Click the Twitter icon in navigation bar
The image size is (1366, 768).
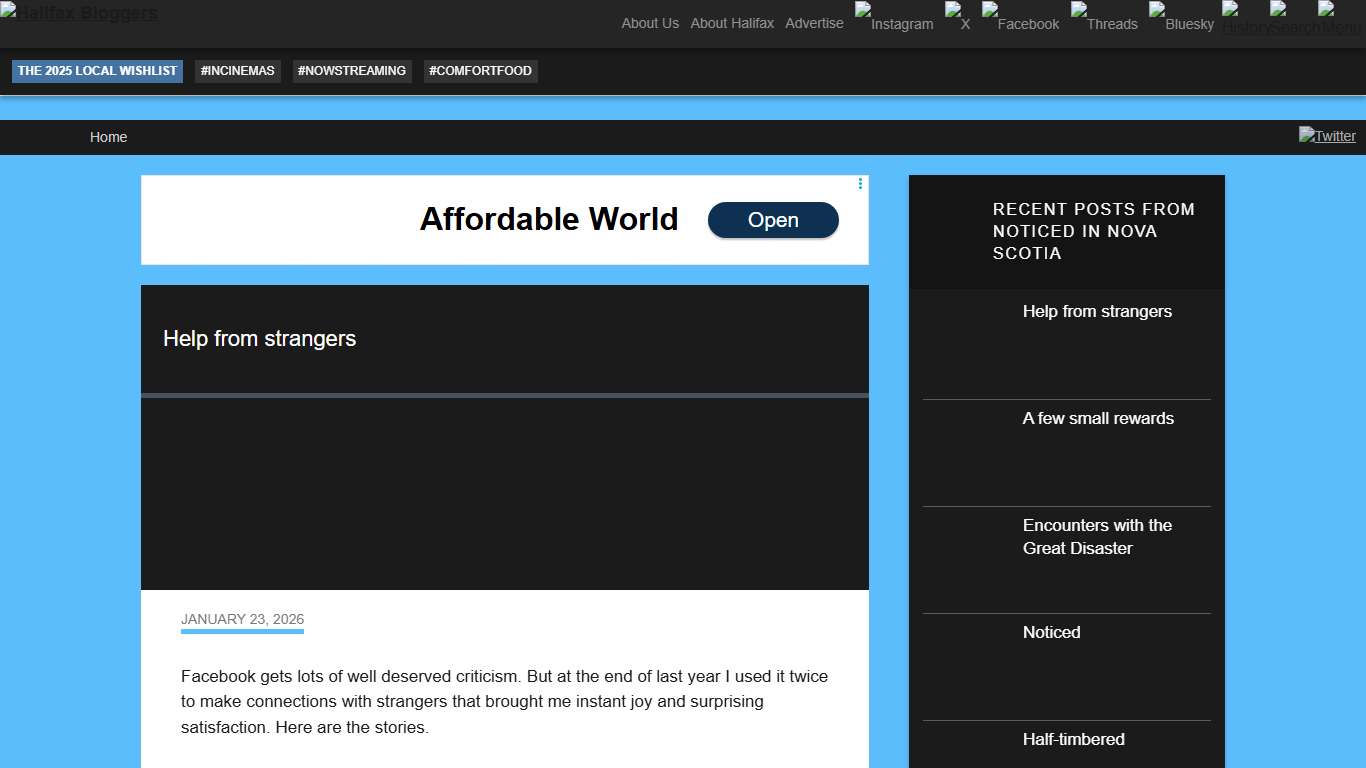1327,136
